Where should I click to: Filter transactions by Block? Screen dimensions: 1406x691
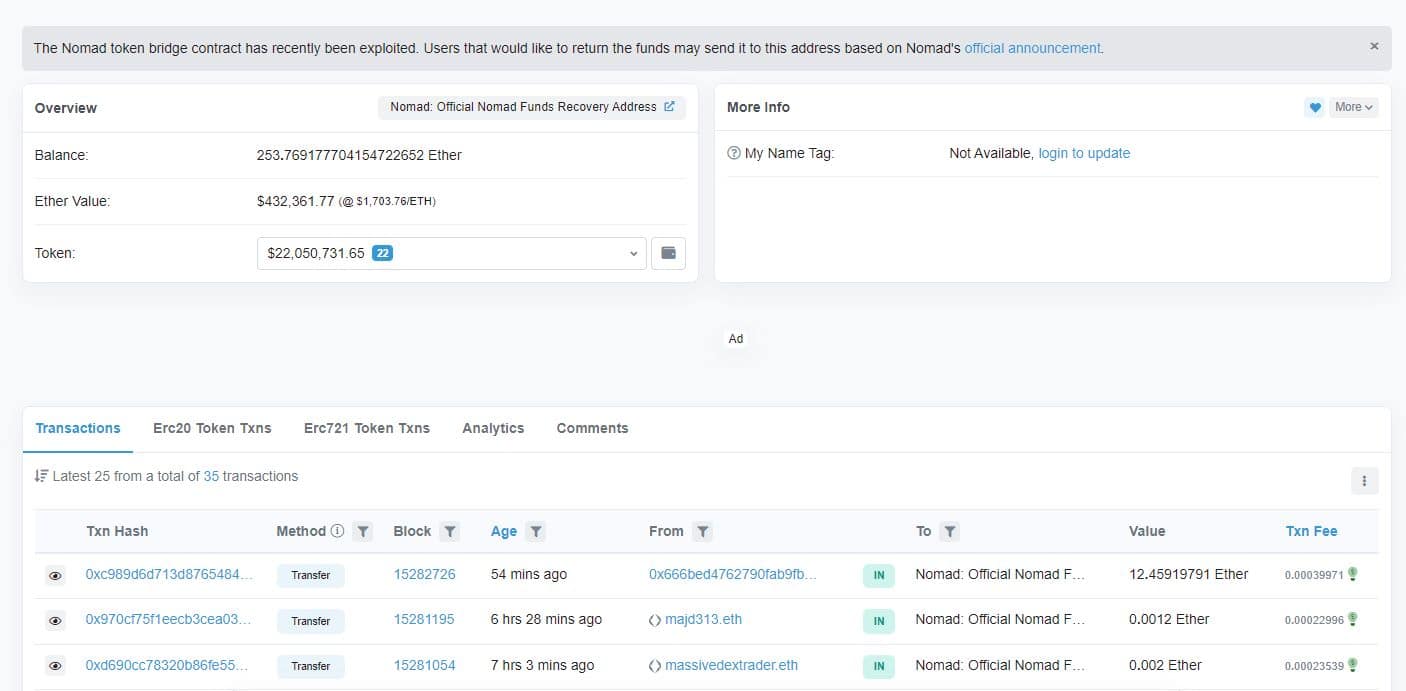tap(450, 531)
